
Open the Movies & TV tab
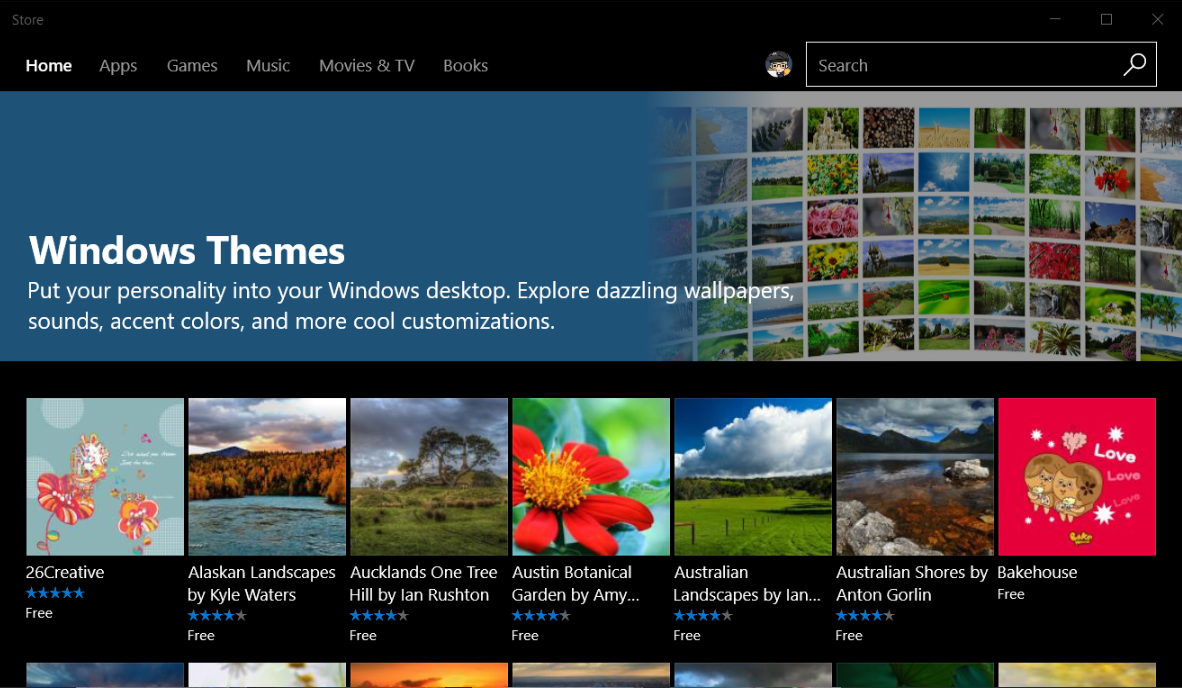[367, 66]
